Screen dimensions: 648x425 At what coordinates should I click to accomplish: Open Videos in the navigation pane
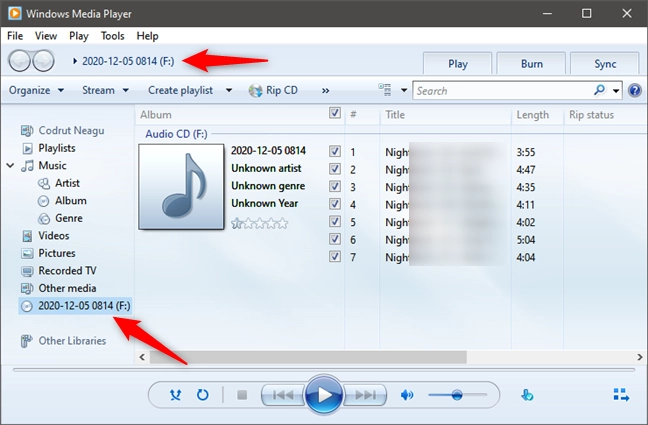tap(45, 236)
